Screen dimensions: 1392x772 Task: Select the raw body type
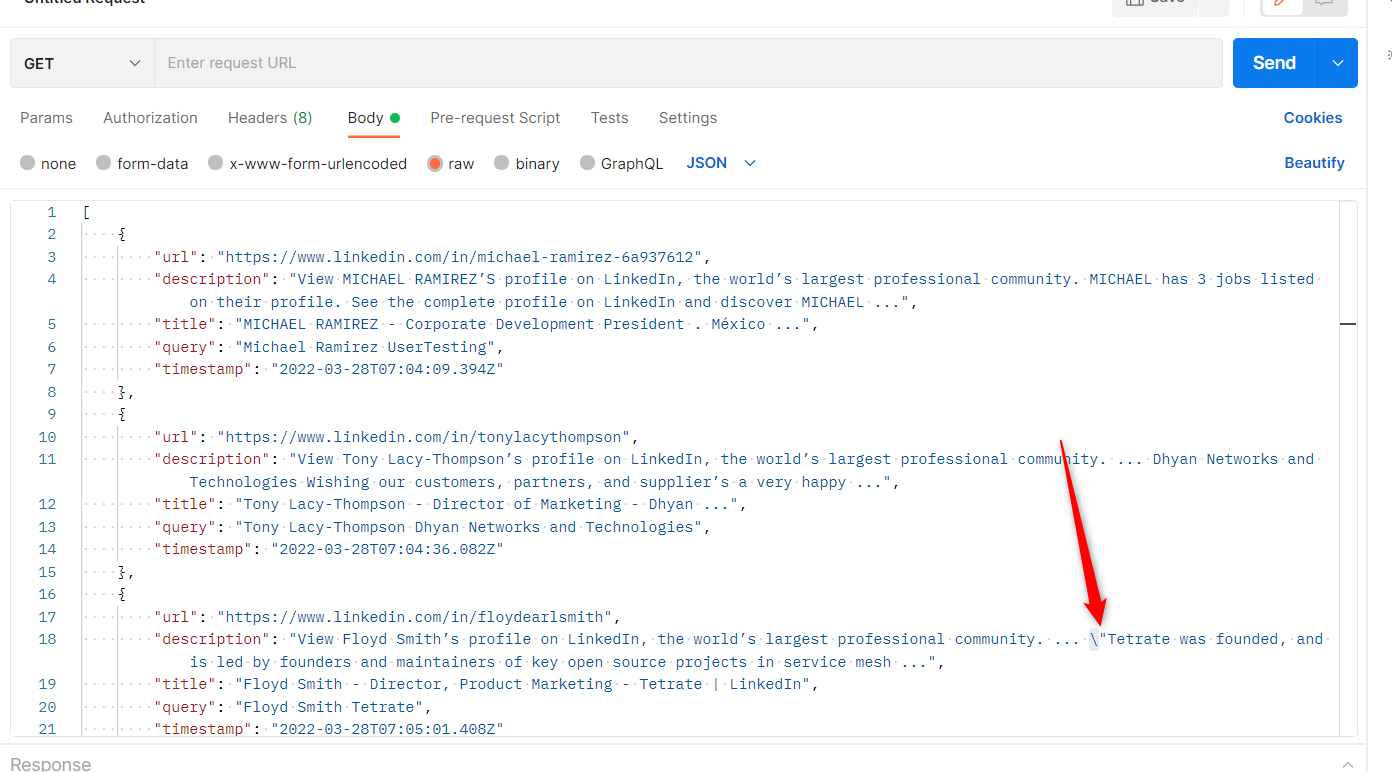(x=451, y=163)
